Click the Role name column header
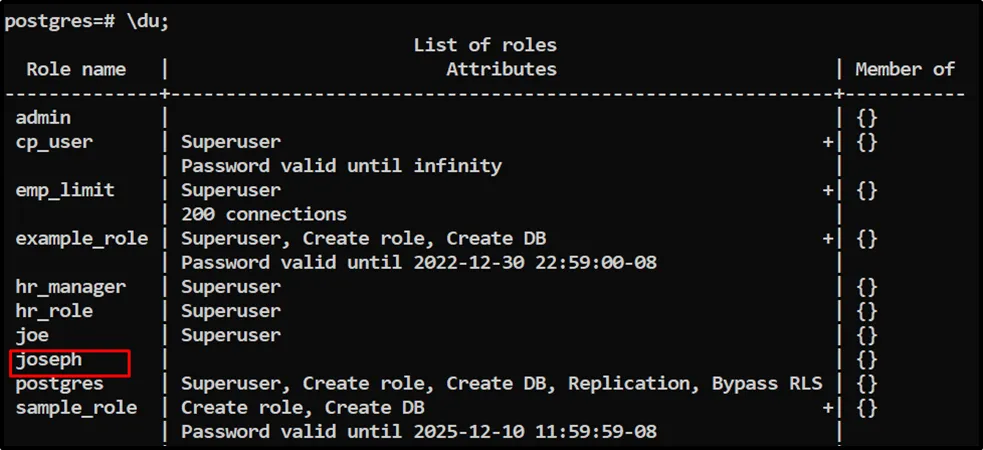 click(76, 69)
